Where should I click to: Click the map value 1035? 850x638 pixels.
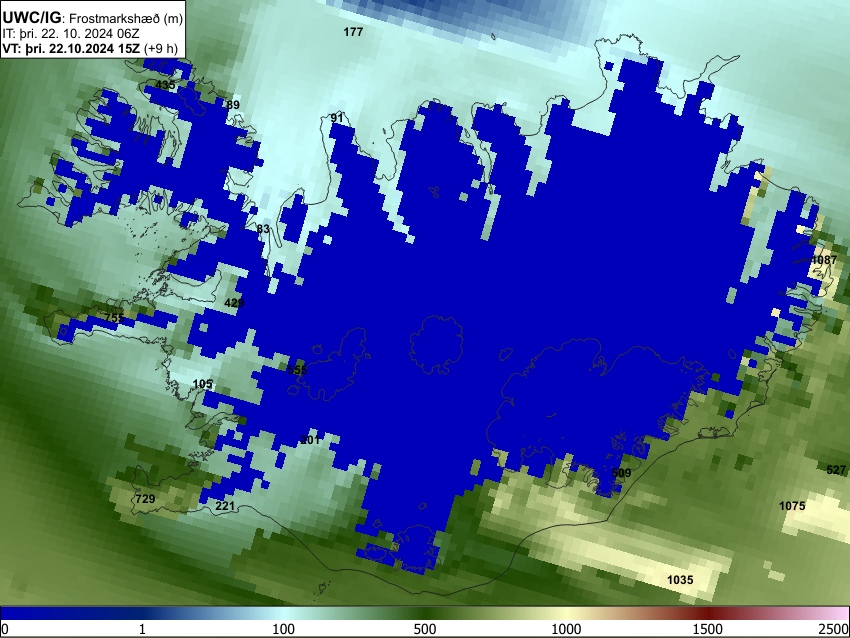680,579
